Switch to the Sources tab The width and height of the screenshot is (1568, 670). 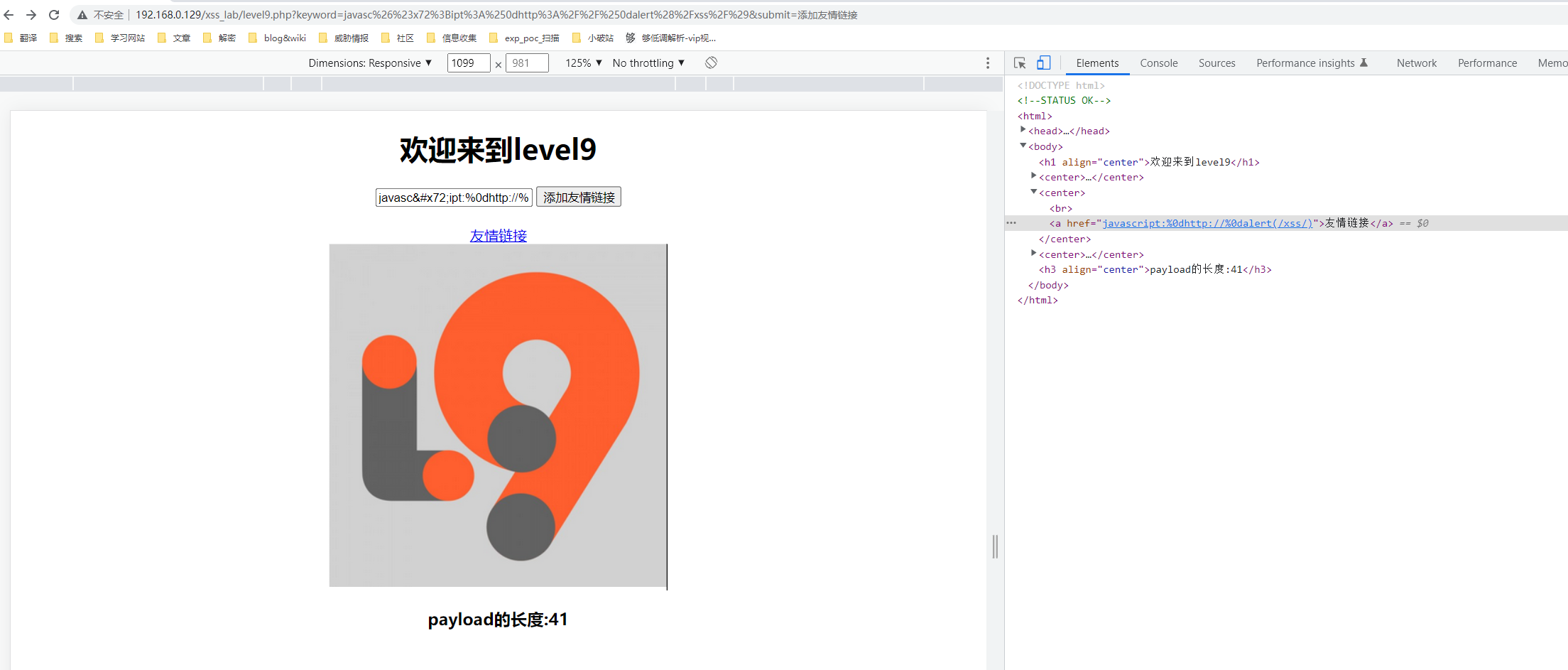[x=1216, y=63]
